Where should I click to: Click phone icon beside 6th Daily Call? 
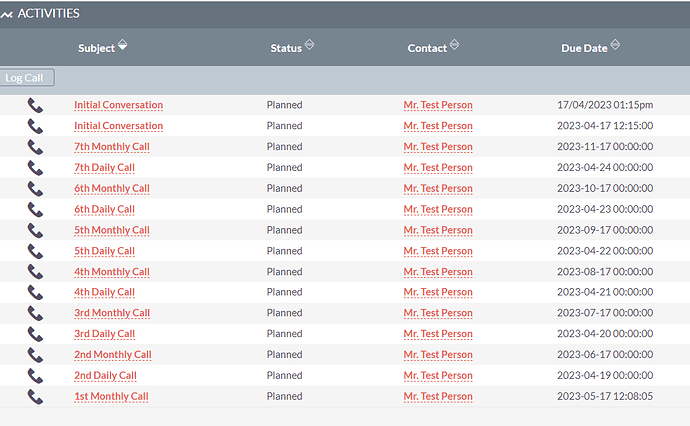35,209
